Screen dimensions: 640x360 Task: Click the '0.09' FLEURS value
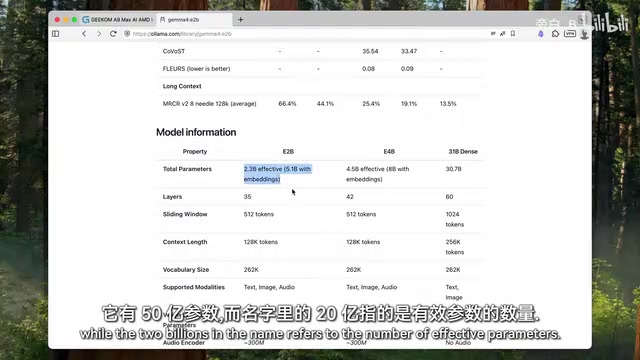tap(407, 69)
